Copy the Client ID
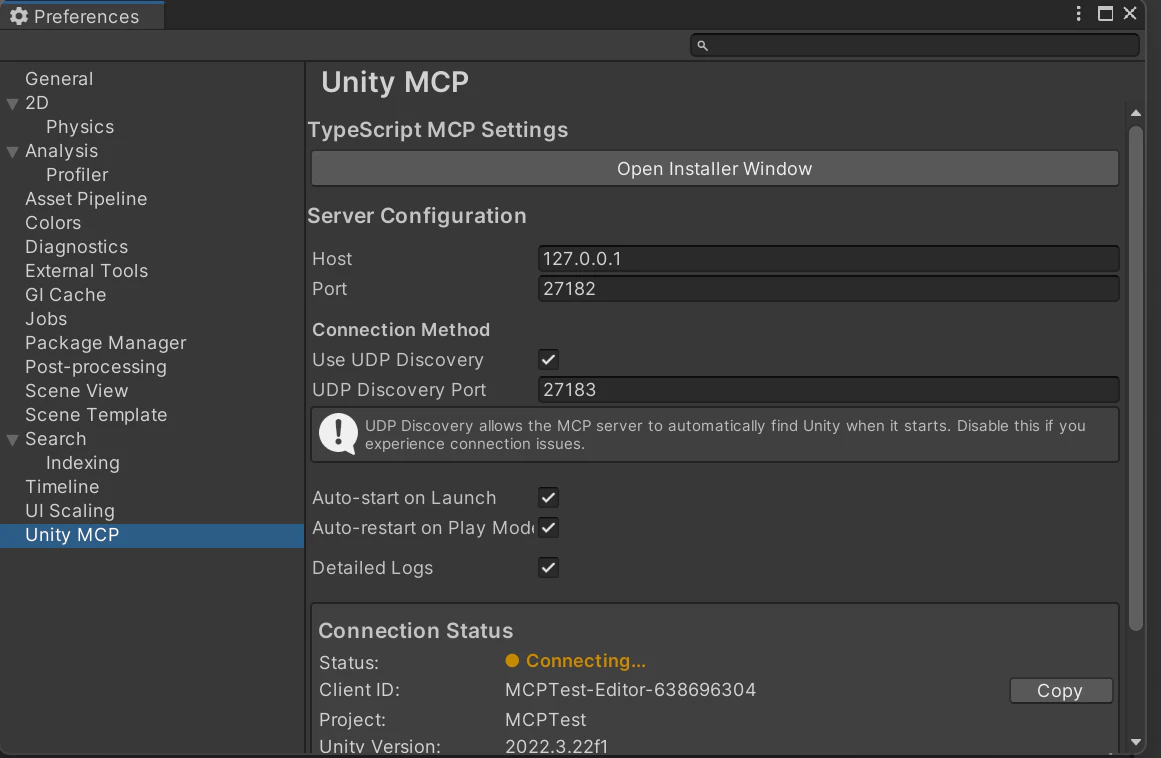 (1060, 691)
